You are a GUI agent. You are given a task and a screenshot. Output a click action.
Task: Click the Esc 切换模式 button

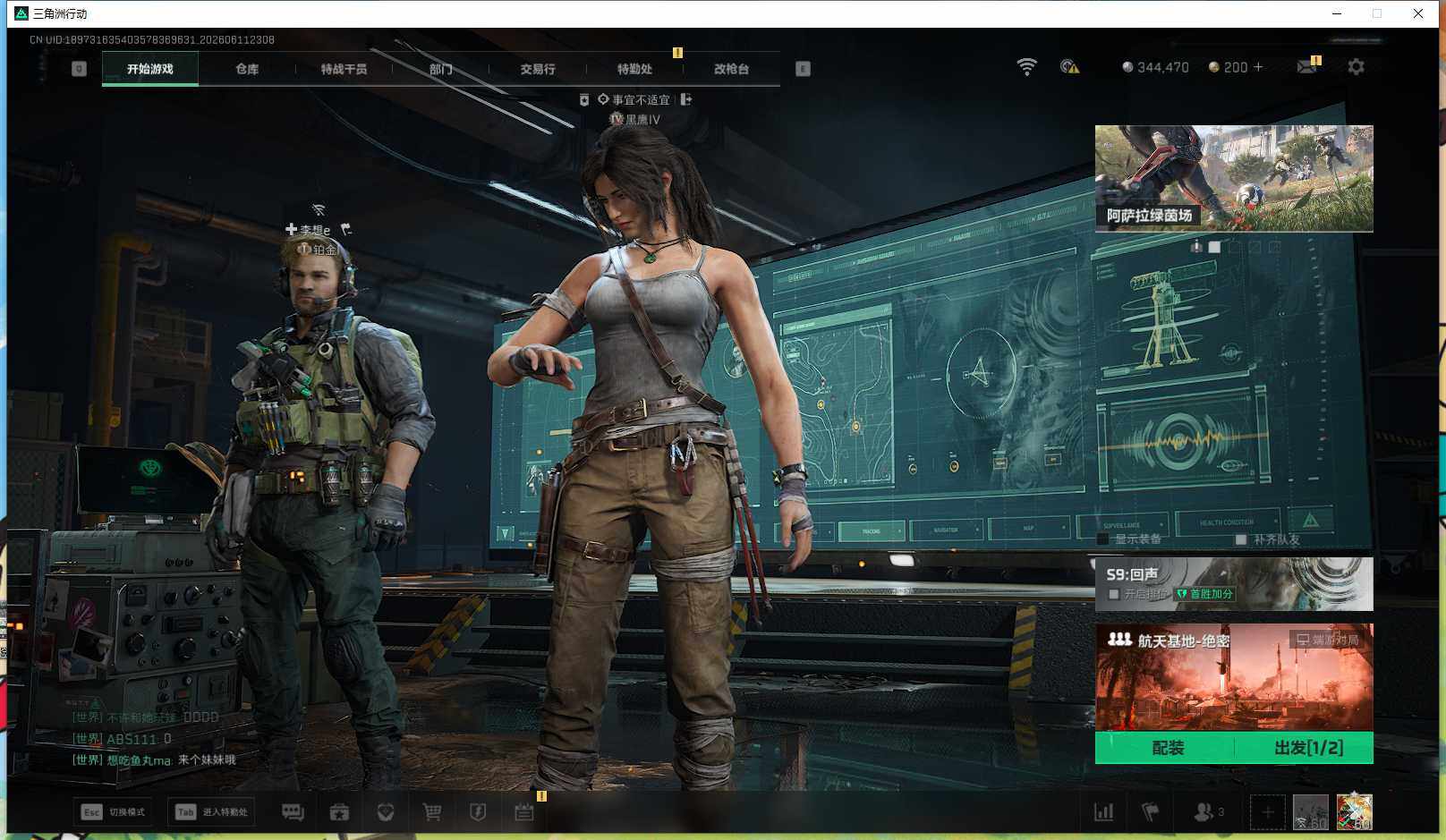(113, 812)
